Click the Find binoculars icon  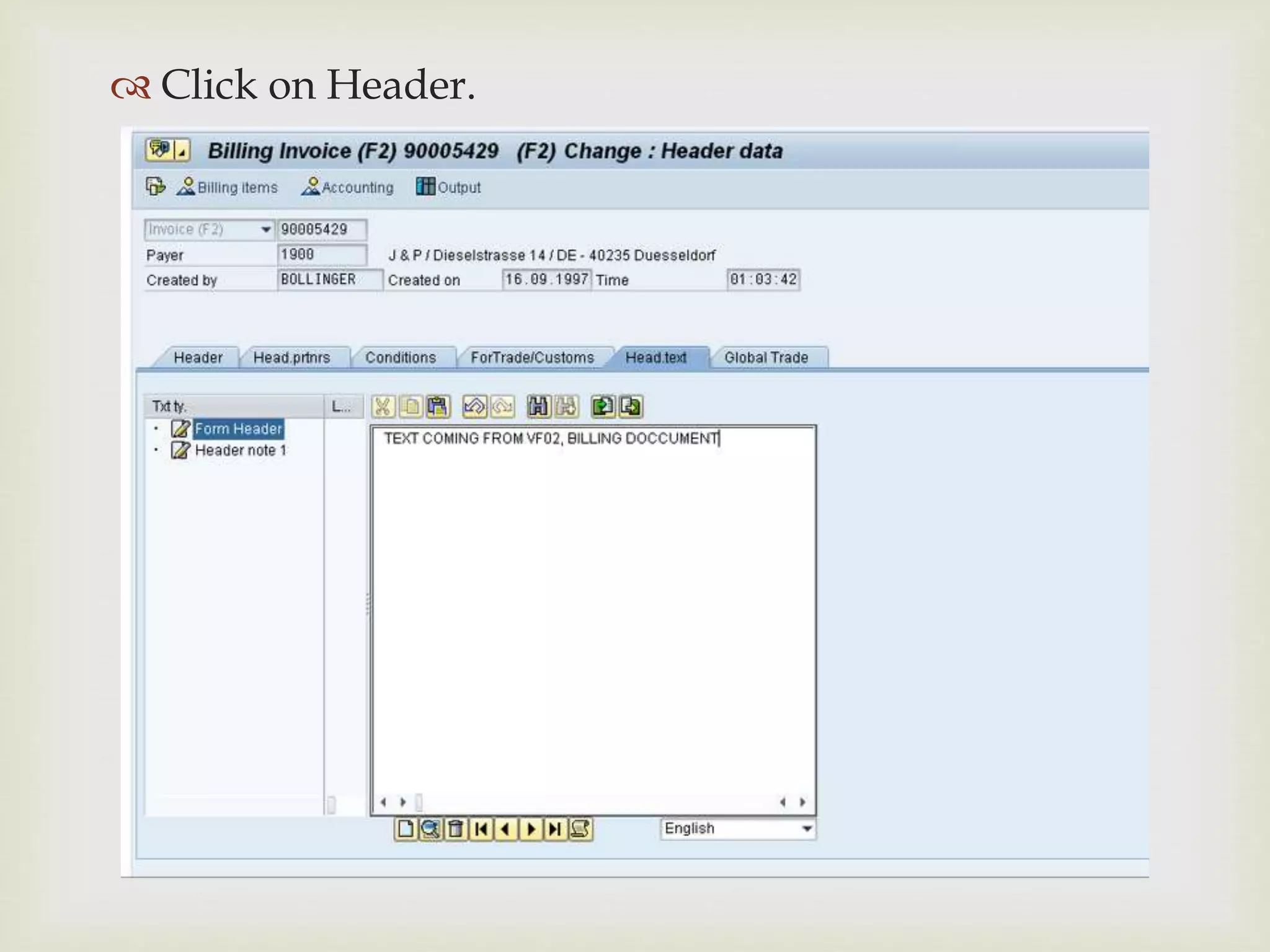coord(538,407)
